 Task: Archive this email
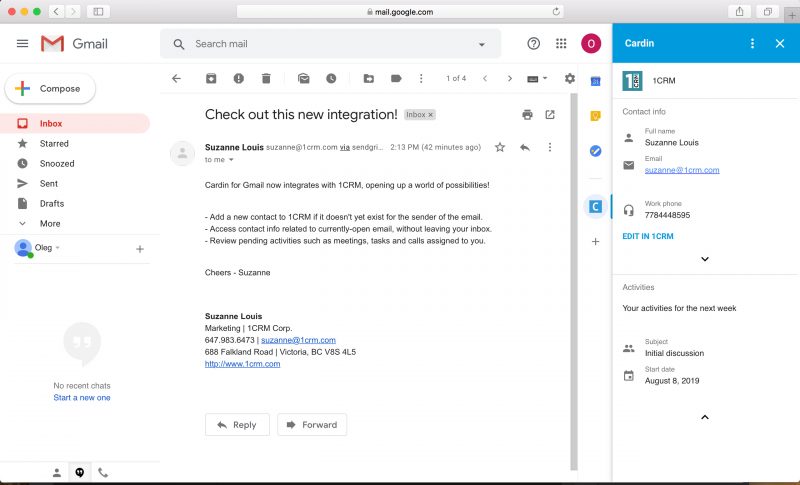[211, 79]
